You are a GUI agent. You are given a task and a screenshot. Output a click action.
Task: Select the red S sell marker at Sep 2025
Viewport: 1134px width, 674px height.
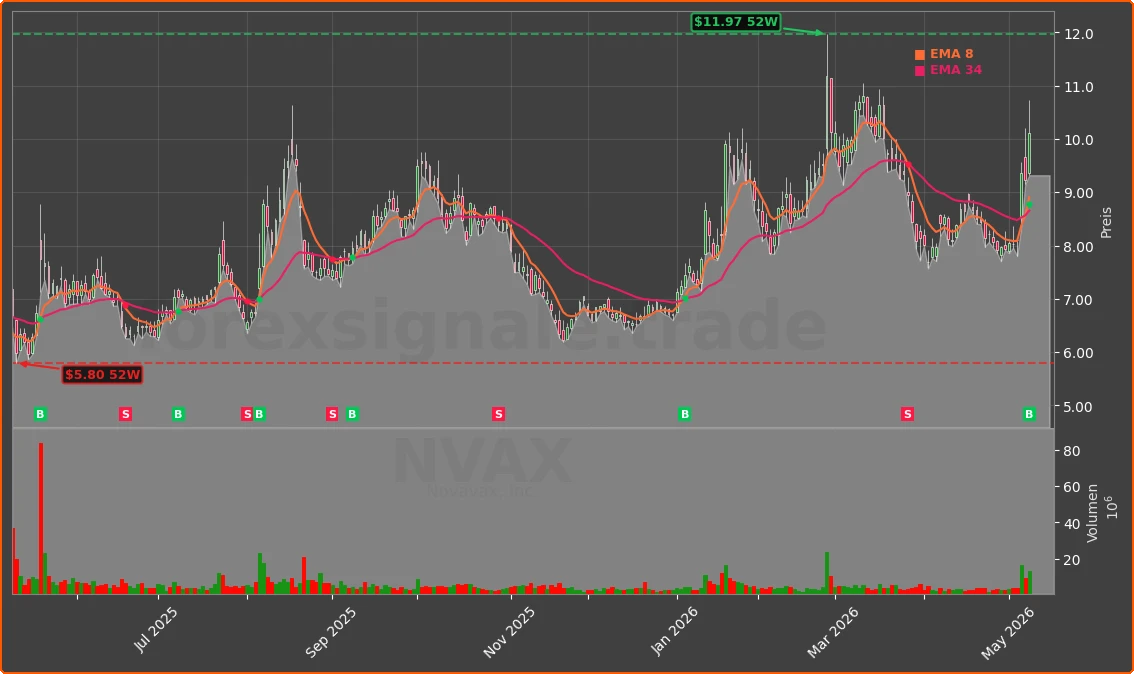coord(332,414)
